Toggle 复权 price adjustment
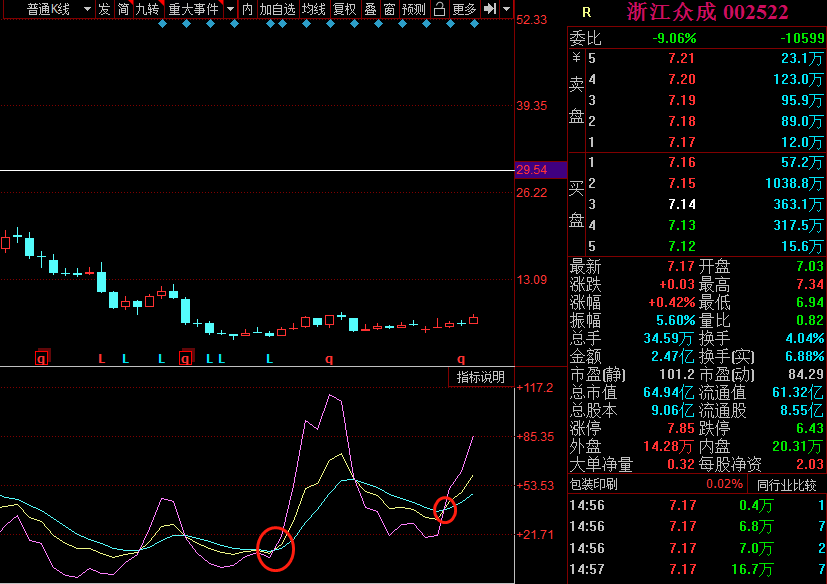 [345, 9]
